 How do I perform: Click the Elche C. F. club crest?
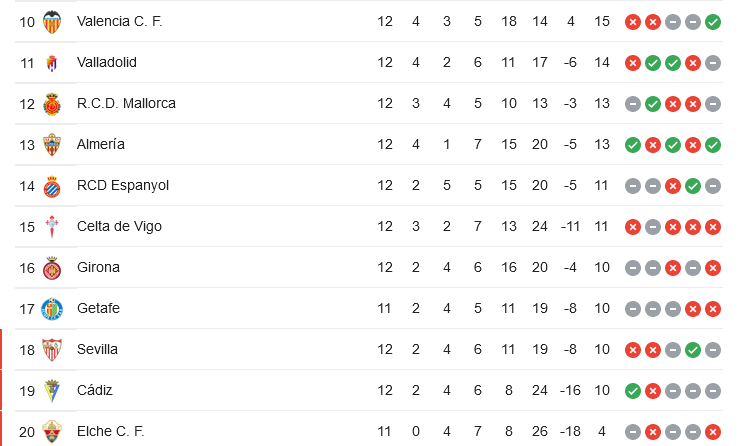(x=52, y=431)
